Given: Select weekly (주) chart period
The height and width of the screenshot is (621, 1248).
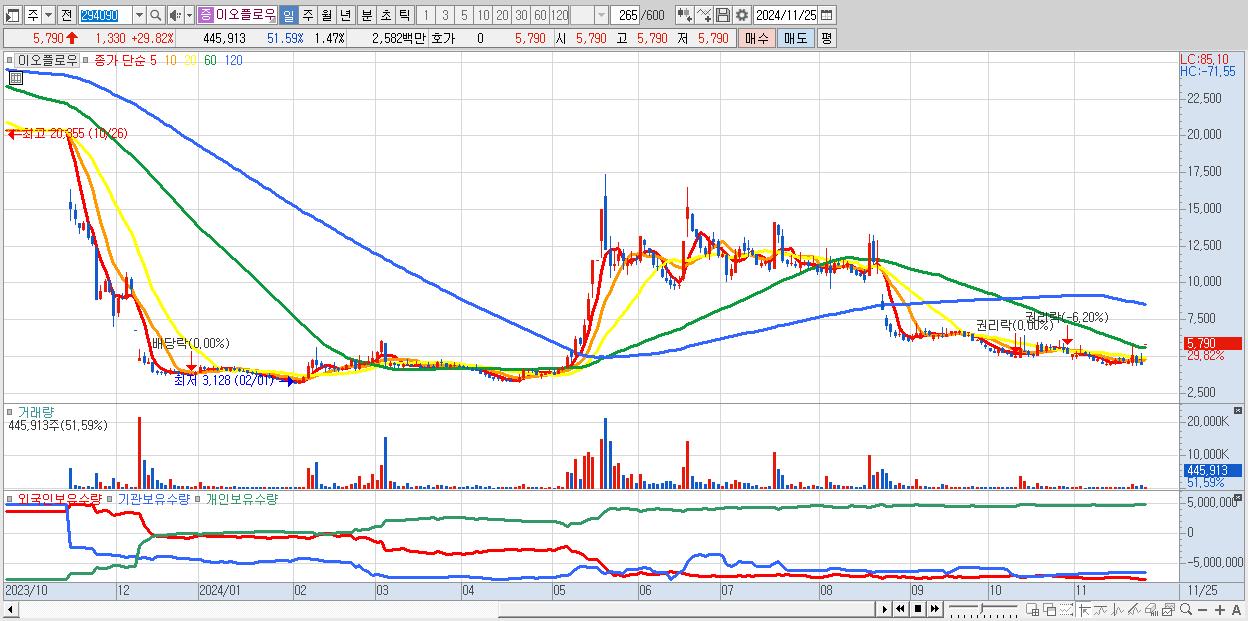Looking at the screenshot, I should point(308,16).
